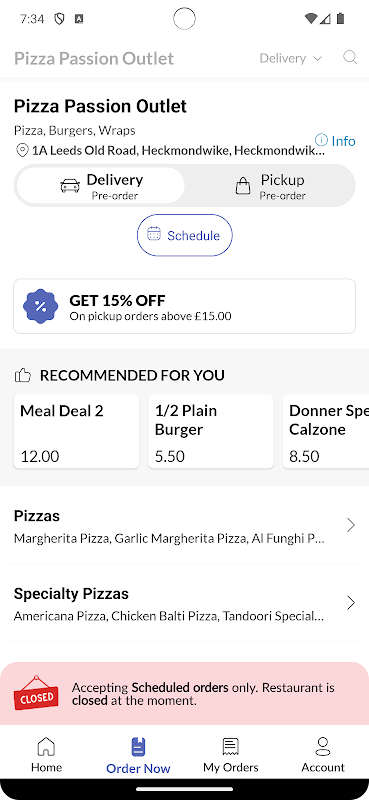The width and height of the screenshot is (369, 800).
Task: Open the Home tab icon
Action: point(46,746)
